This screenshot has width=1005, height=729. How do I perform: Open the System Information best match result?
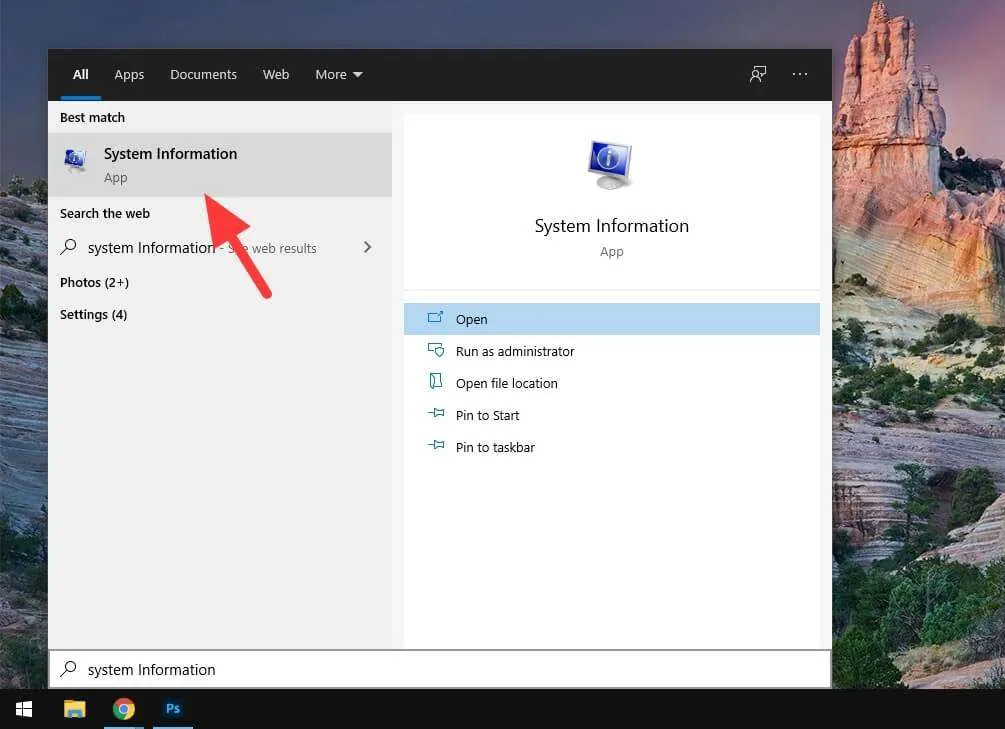[220, 165]
